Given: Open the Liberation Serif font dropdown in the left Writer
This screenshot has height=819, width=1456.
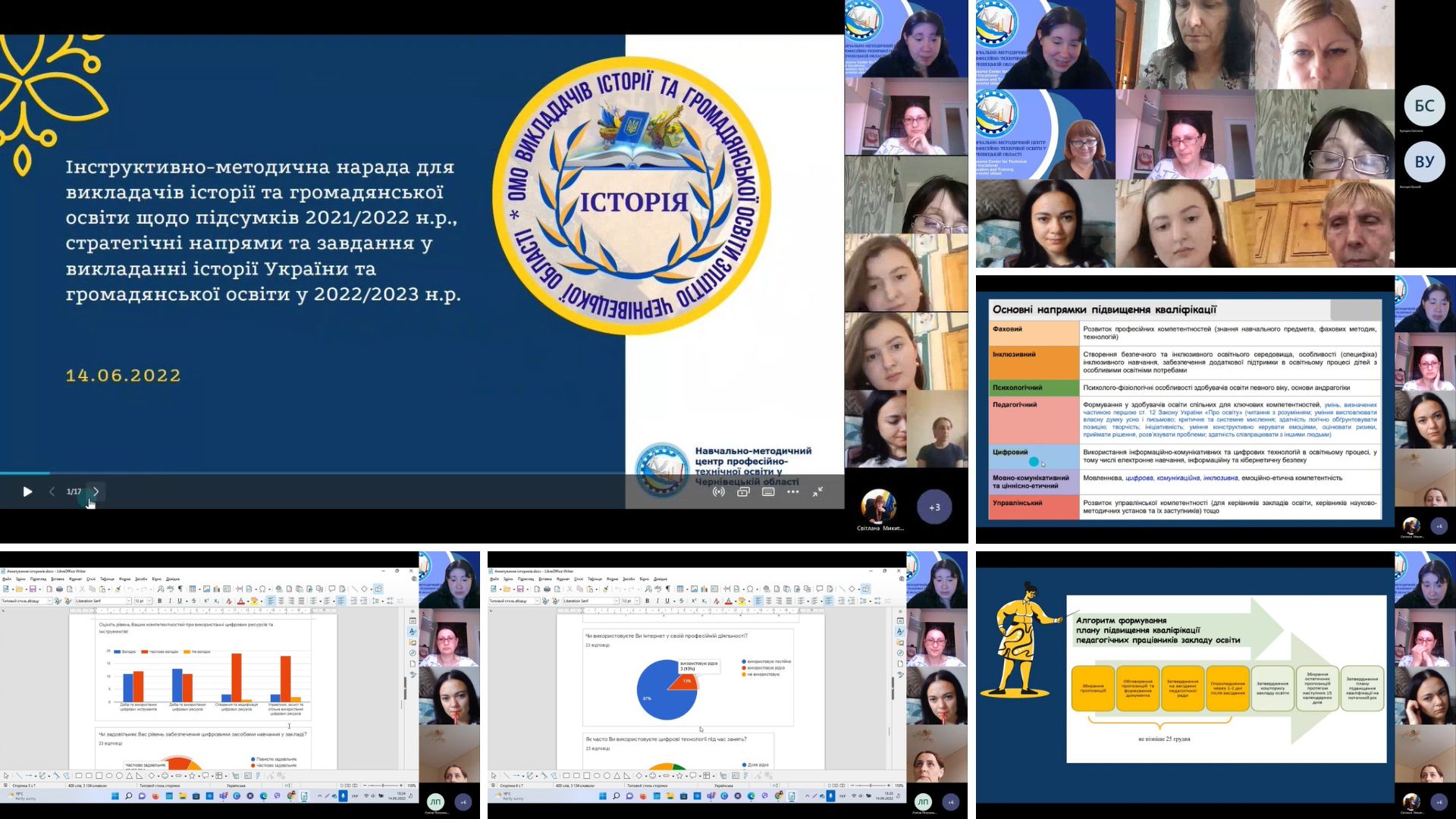Looking at the screenshot, I should [129, 601].
